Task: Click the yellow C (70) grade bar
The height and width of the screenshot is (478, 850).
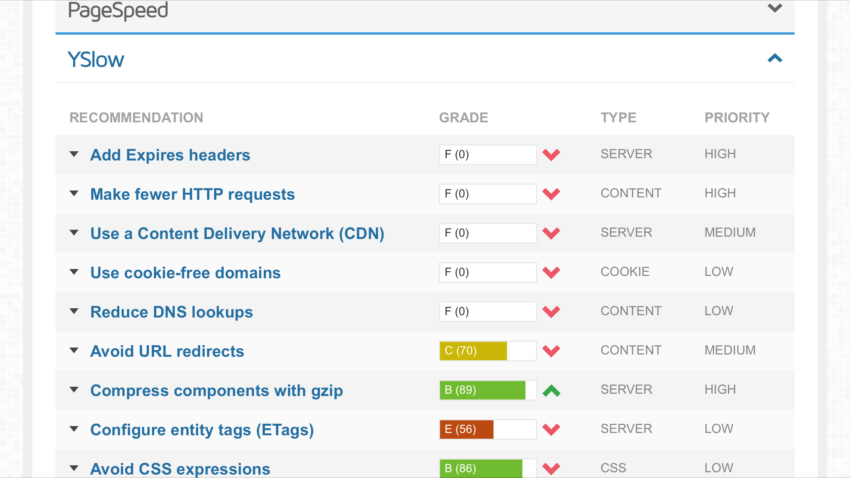Action: 487,351
